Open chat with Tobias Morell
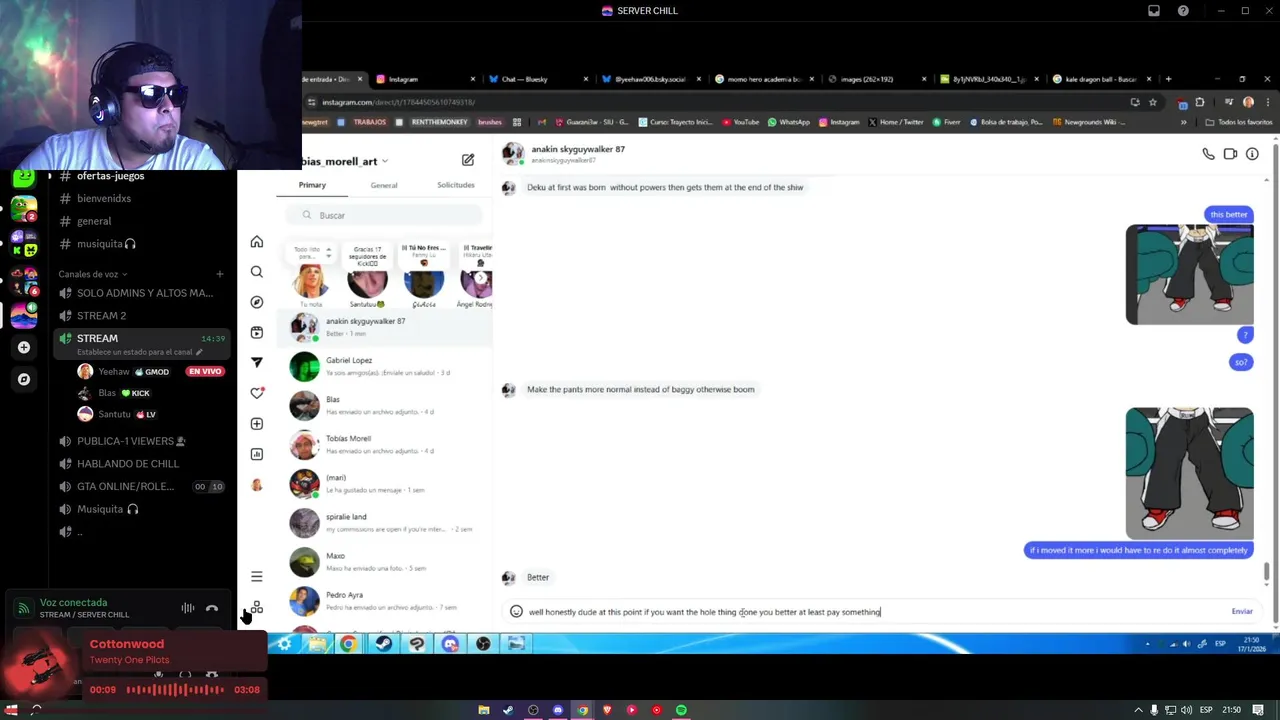This screenshot has height=720, width=1280. click(384, 444)
